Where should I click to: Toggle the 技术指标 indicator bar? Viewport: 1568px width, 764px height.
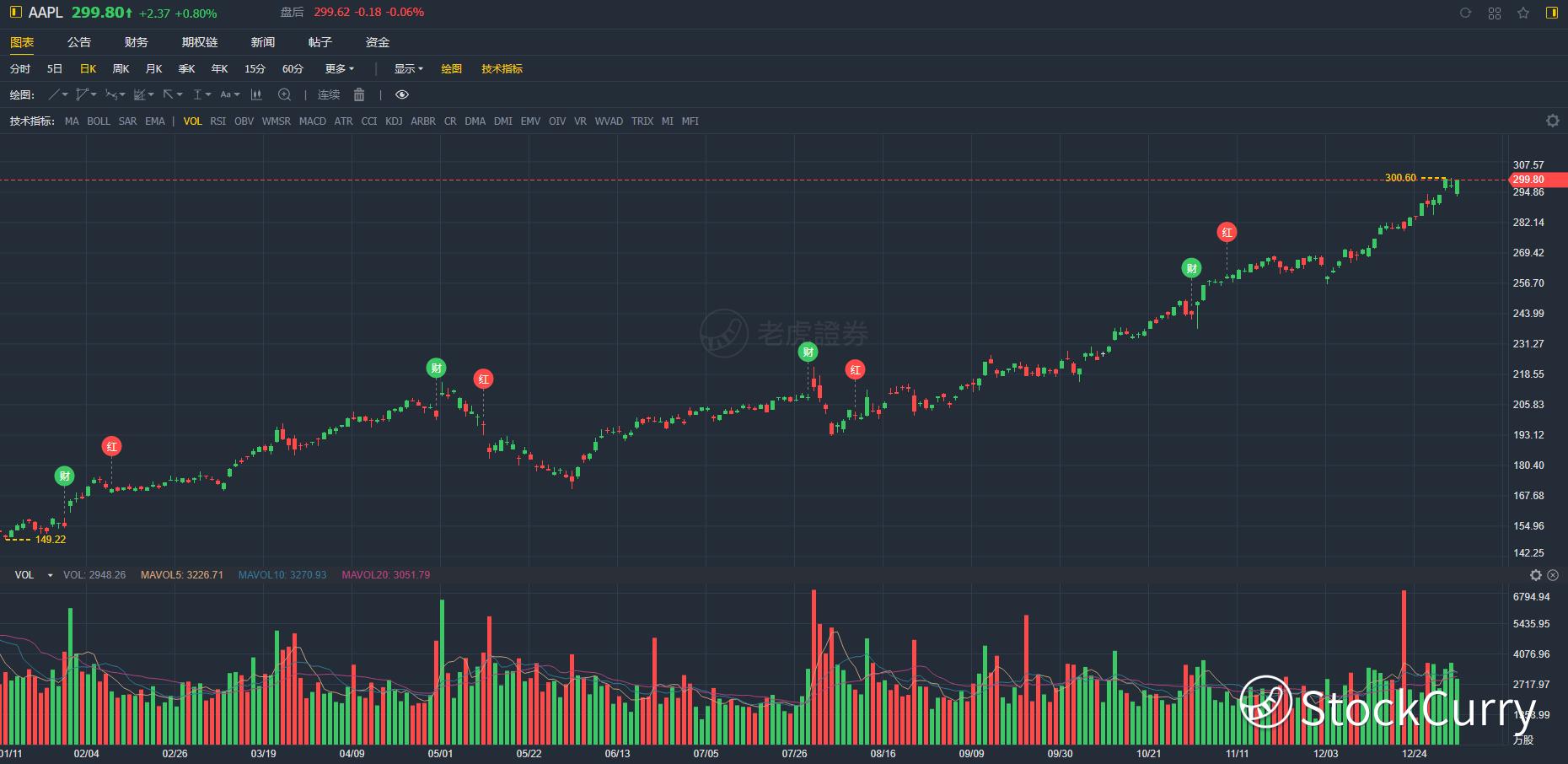(x=502, y=69)
